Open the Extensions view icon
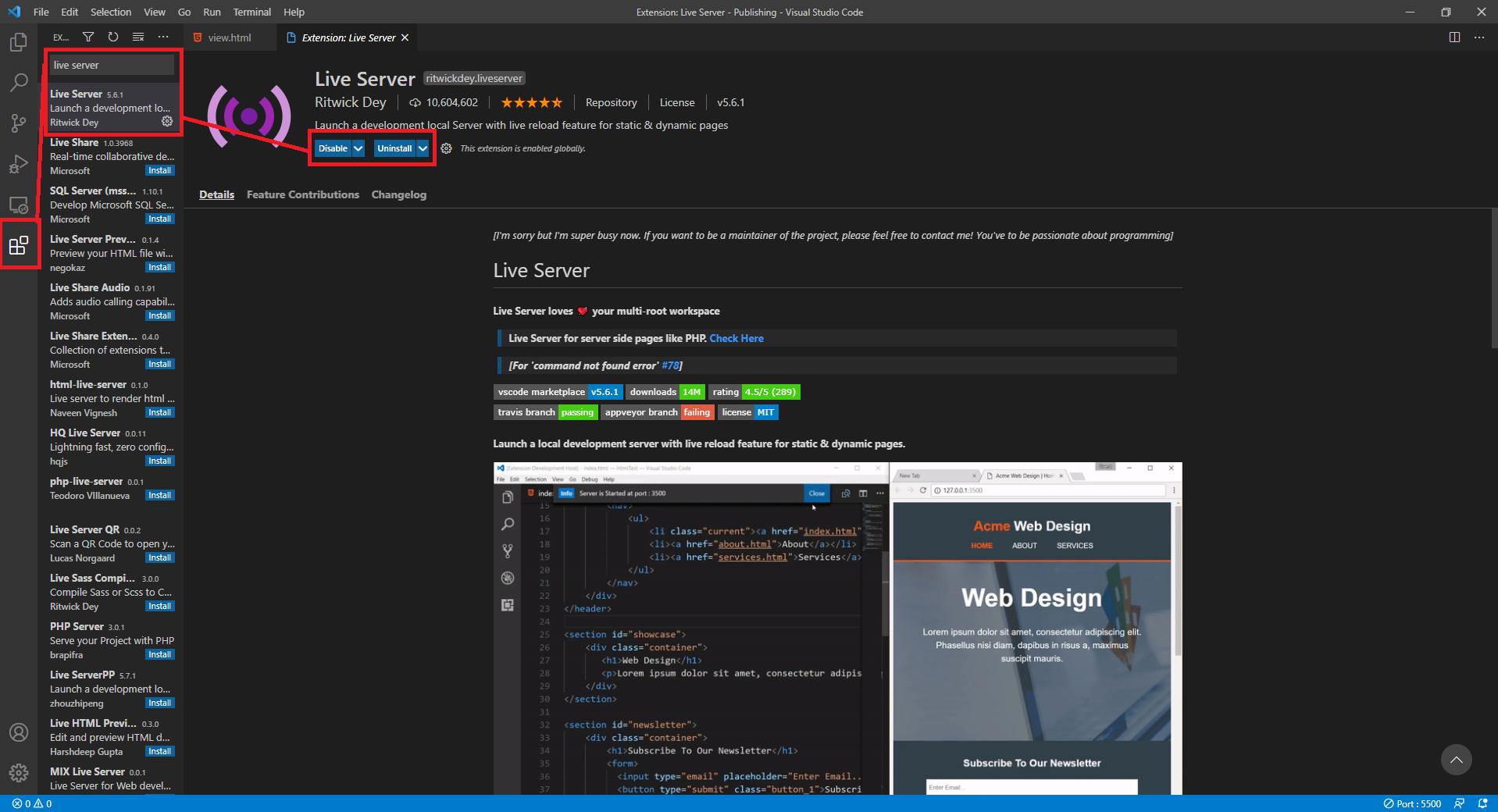1498x812 pixels. 19,246
